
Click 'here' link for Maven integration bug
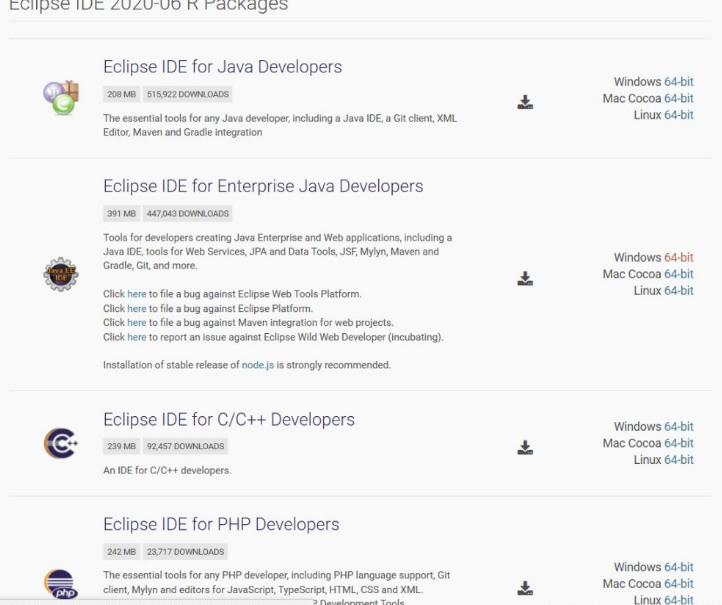click(137, 322)
